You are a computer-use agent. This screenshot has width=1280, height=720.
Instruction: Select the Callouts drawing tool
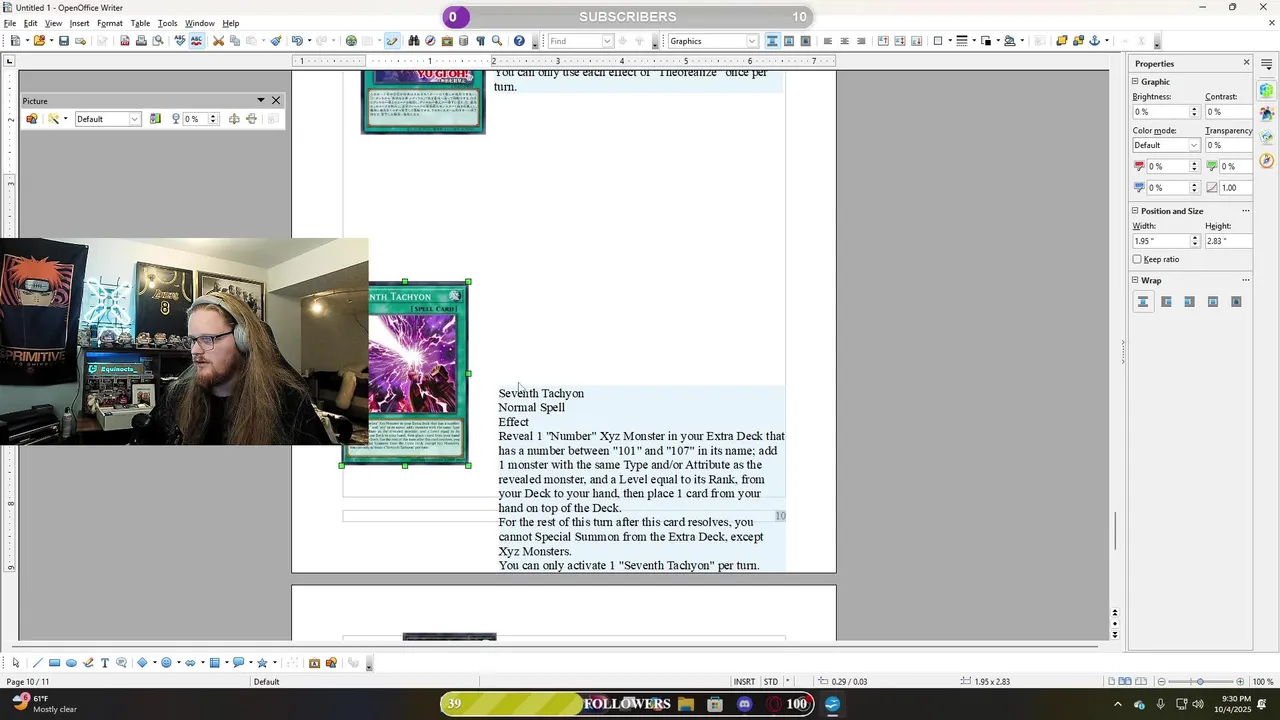[x=121, y=663]
